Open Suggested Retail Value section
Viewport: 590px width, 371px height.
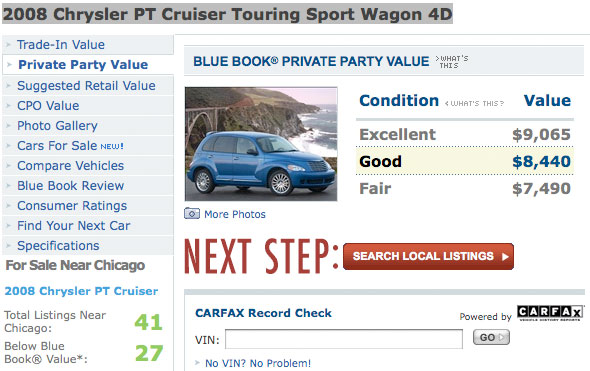pos(86,85)
